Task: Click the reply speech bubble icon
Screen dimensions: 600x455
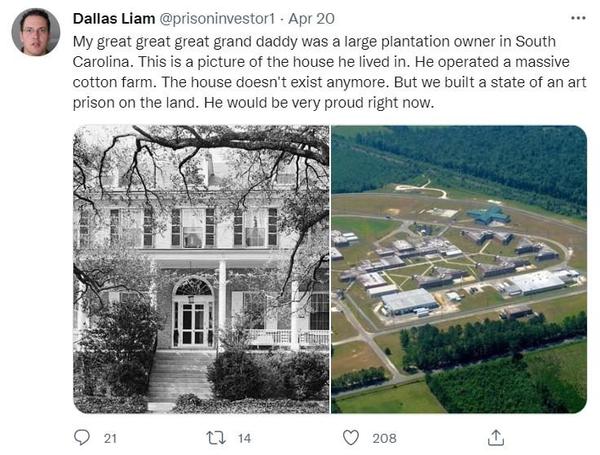Action: tap(82, 437)
